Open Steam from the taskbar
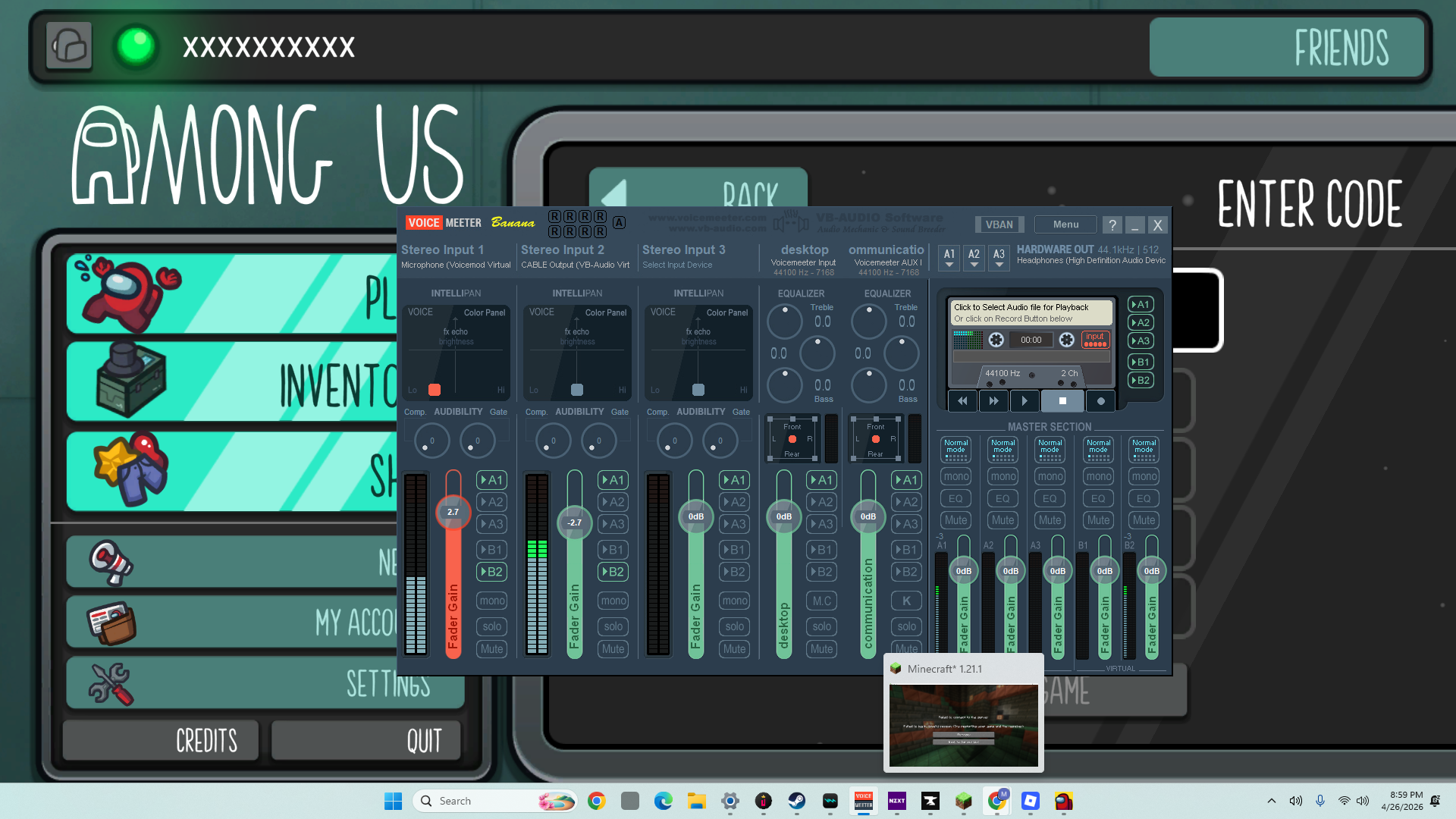Viewport: 1456px width, 819px height. (x=797, y=801)
